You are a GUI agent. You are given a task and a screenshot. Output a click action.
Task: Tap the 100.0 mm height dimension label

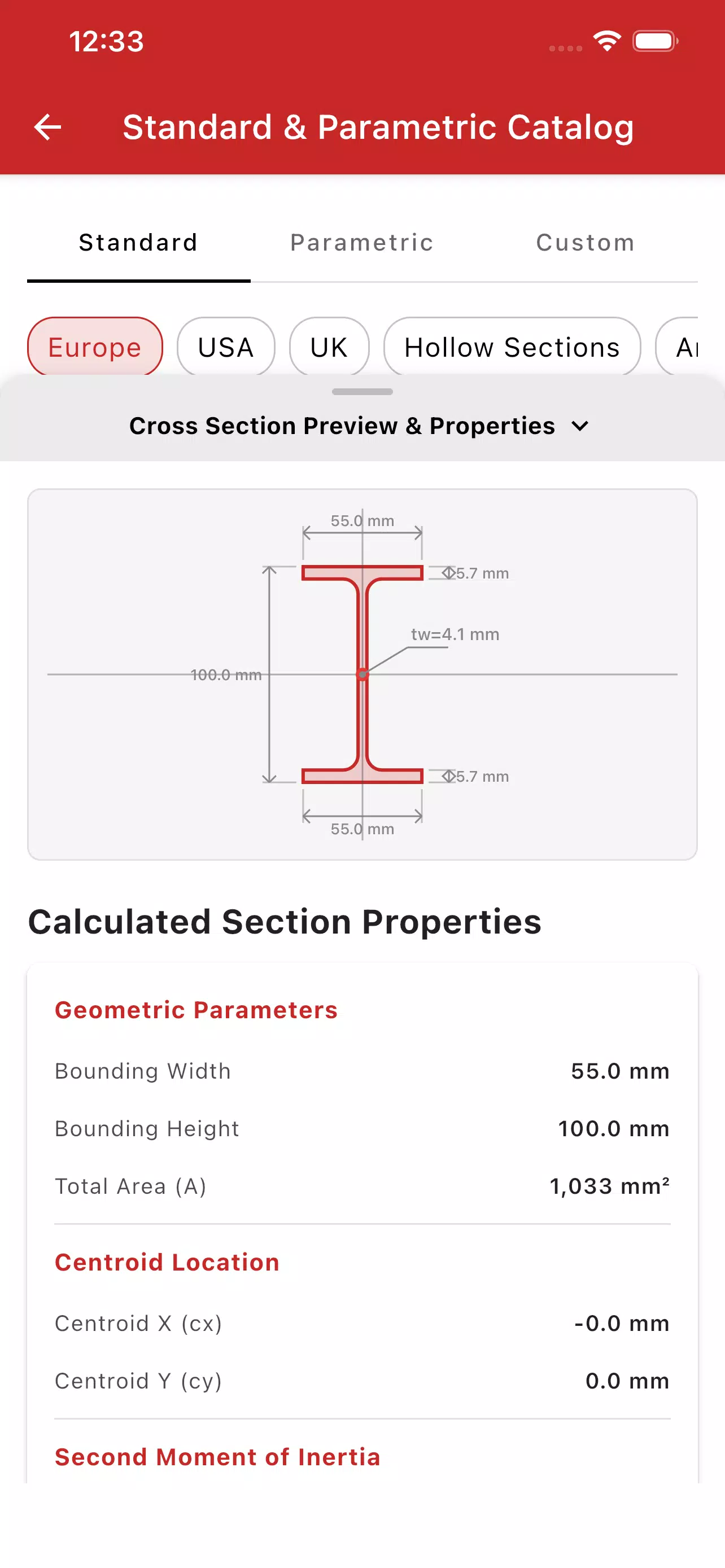tap(226, 674)
